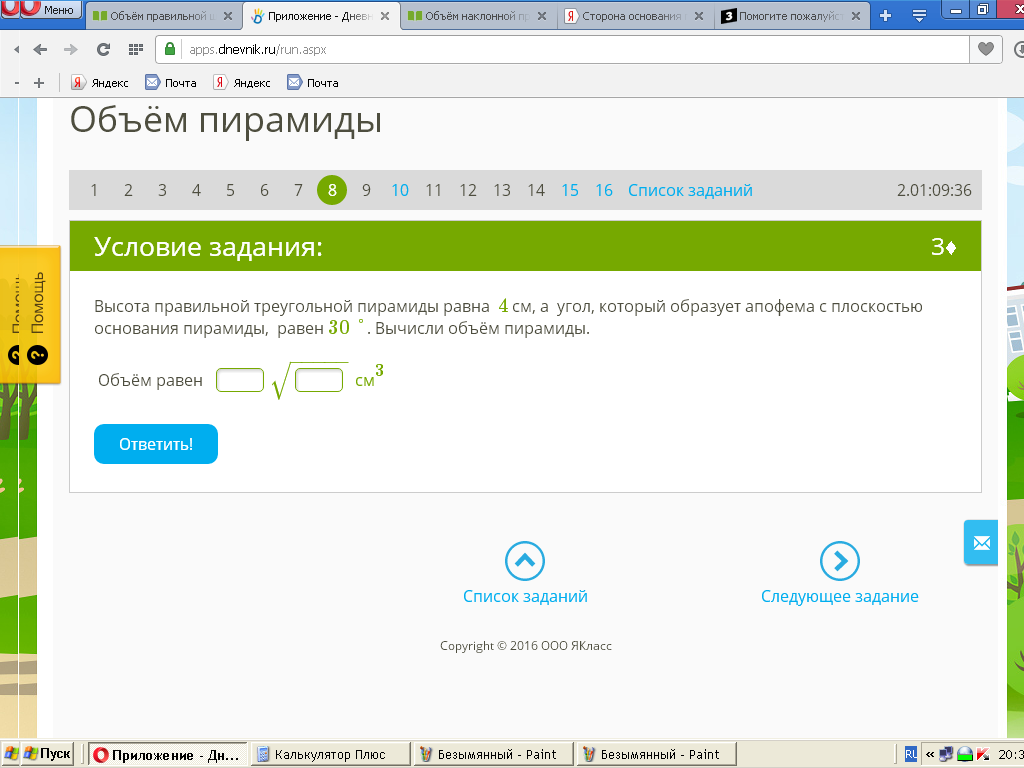Bookmark the page with the heart icon

[x=985, y=49]
